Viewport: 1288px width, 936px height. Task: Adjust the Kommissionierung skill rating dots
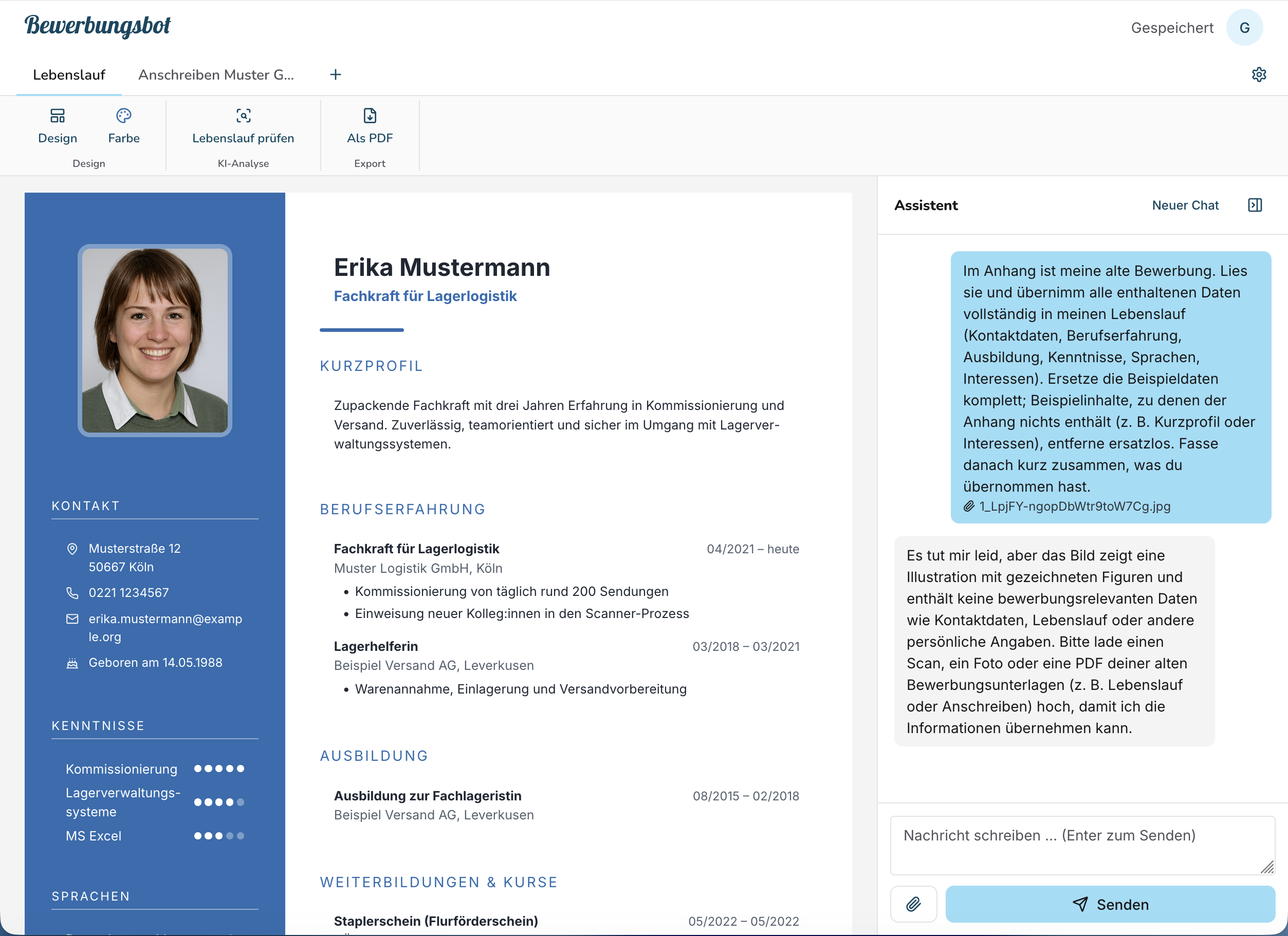[x=219, y=769]
